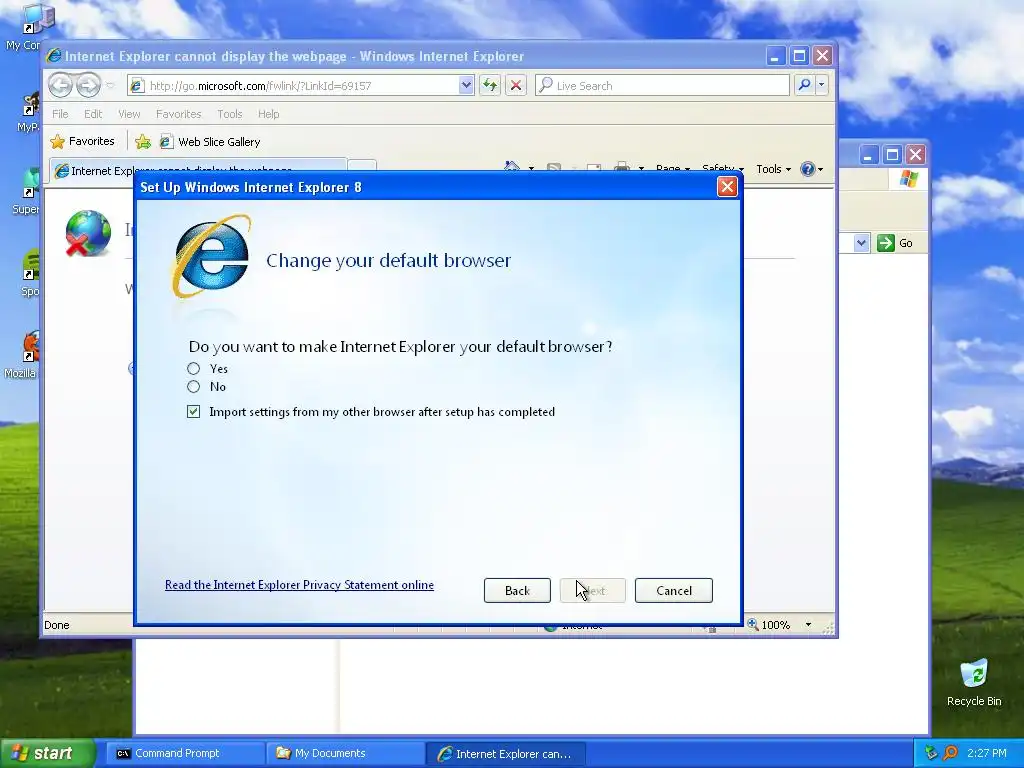The width and height of the screenshot is (1024, 768).
Task: Switch to My Documents in taskbar
Action: (344, 753)
